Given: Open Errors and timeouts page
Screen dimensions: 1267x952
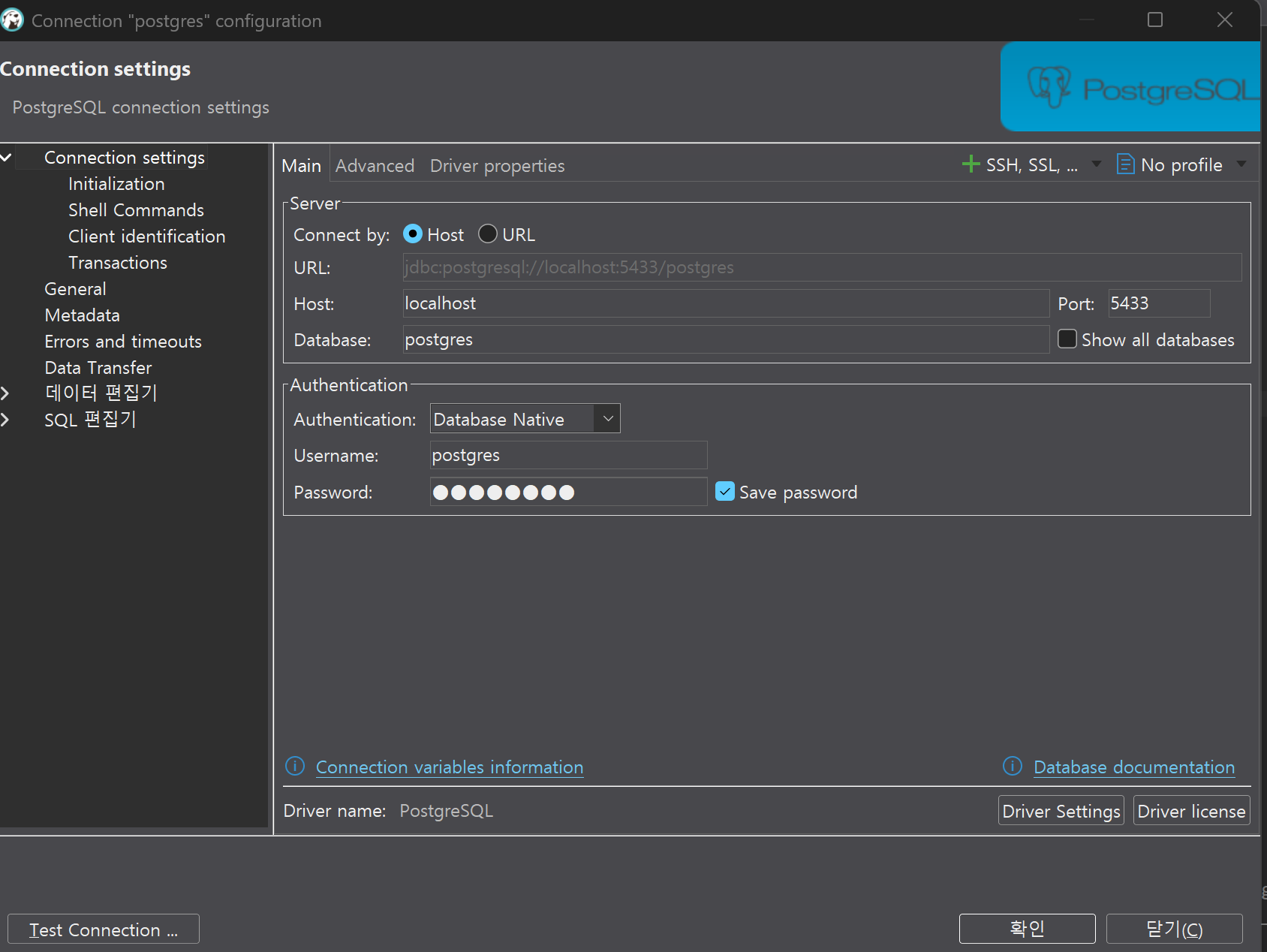Looking at the screenshot, I should pos(123,342).
